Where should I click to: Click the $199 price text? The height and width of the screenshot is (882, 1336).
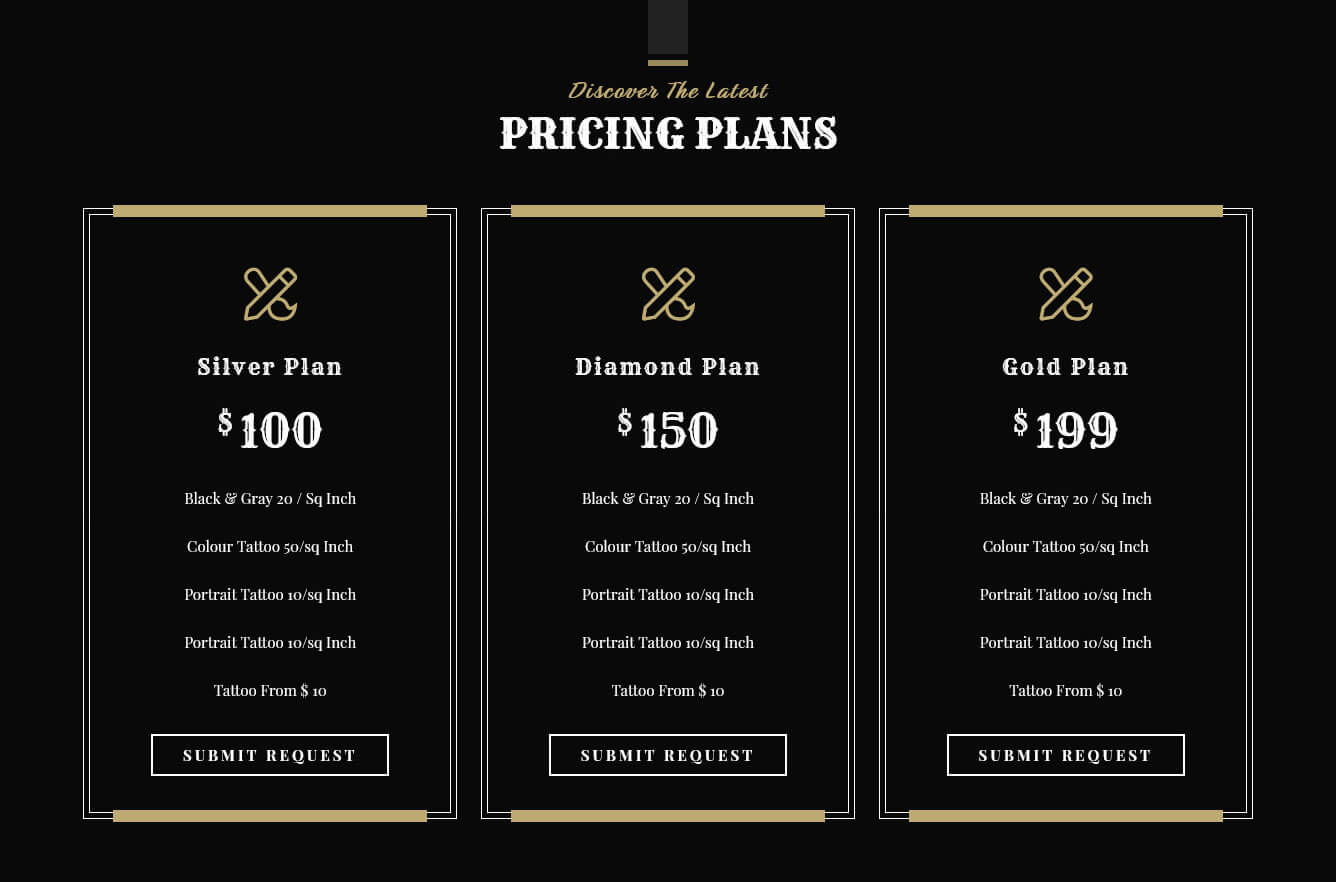[1066, 430]
